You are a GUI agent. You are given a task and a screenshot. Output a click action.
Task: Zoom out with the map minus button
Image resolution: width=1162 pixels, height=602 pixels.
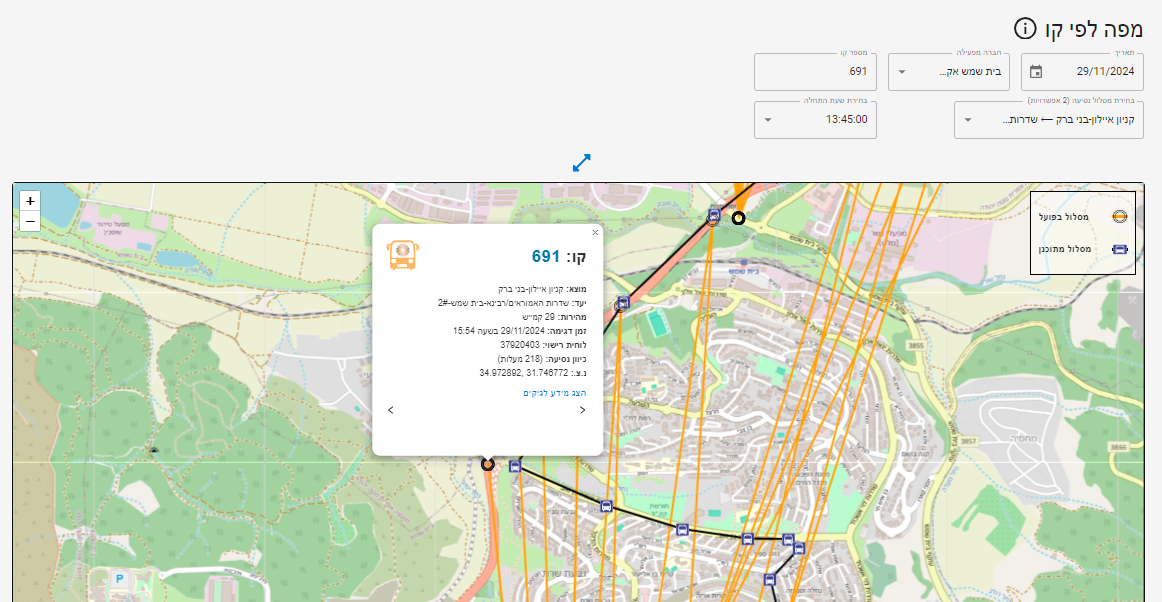[30, 221]
